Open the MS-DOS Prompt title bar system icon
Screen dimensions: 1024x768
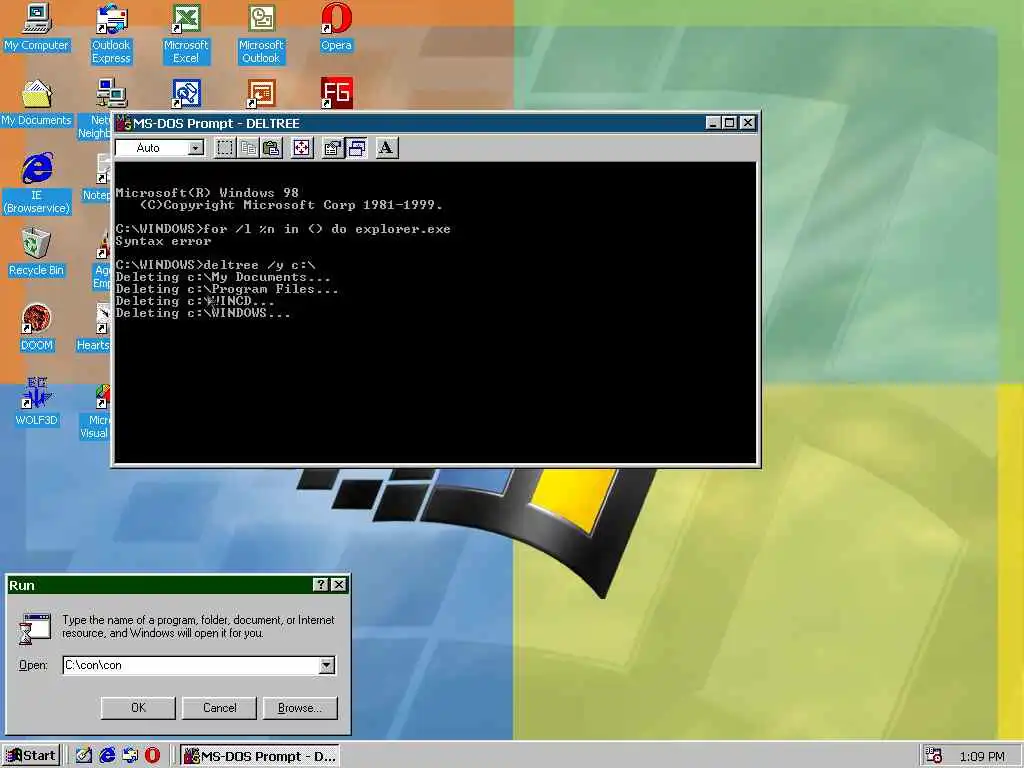pos(123,123)
